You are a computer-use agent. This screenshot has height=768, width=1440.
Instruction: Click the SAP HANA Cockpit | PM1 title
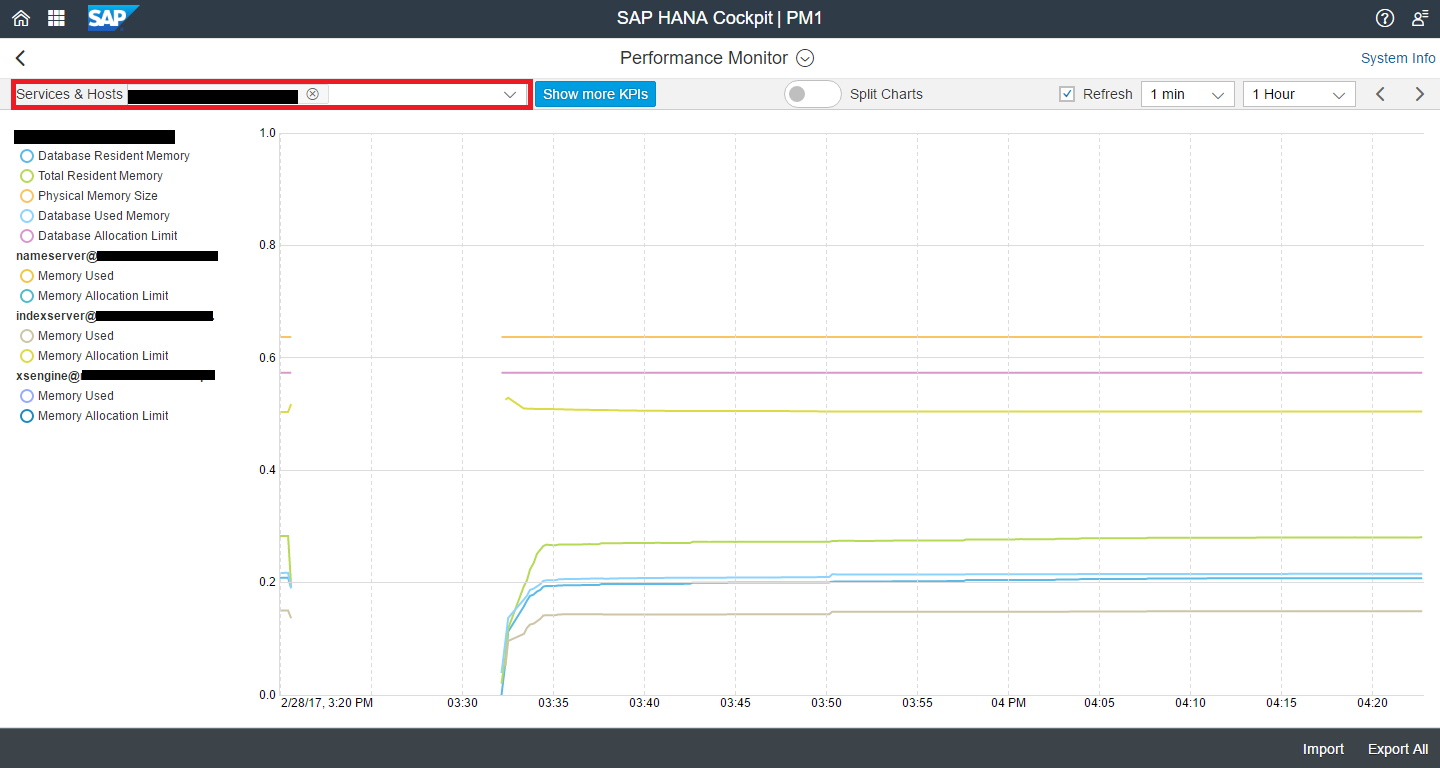[x=720, y=18]
